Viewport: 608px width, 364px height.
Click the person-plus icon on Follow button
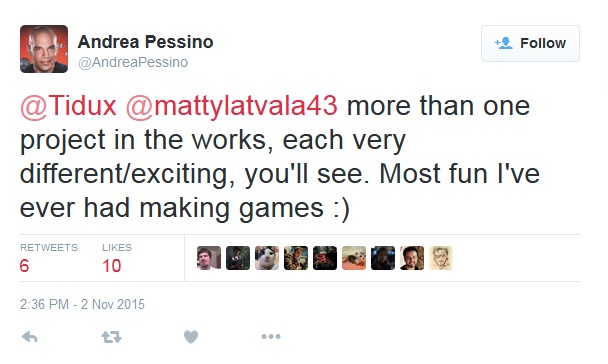(504, 43)
